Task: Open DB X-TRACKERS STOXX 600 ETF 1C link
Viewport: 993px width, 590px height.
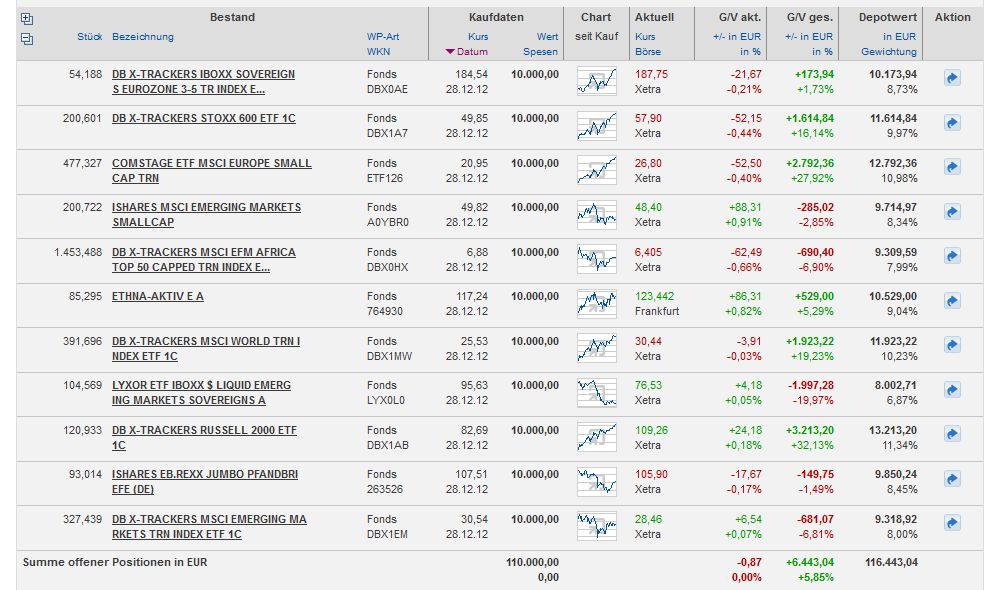Action: 204,118
